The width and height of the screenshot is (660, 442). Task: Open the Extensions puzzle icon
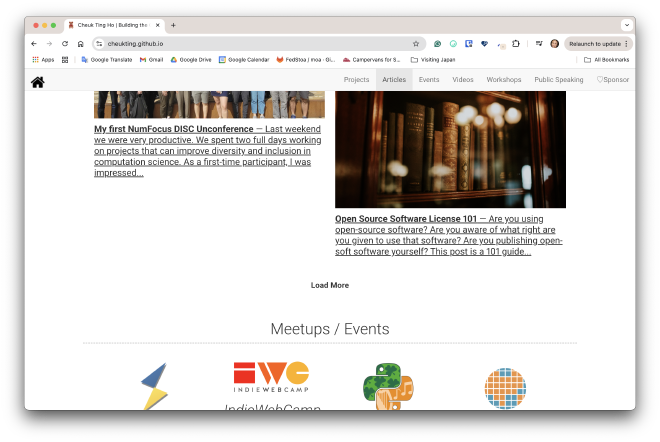click(516, 44)
